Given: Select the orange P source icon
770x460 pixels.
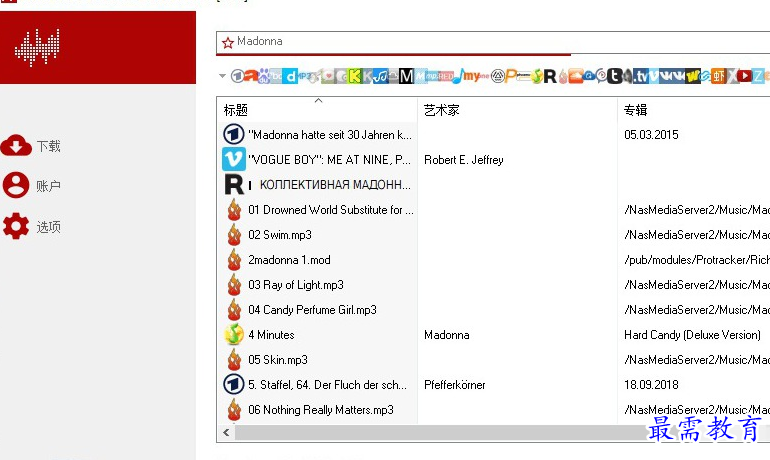Looking at the screenshot, I should pos(511,76).
